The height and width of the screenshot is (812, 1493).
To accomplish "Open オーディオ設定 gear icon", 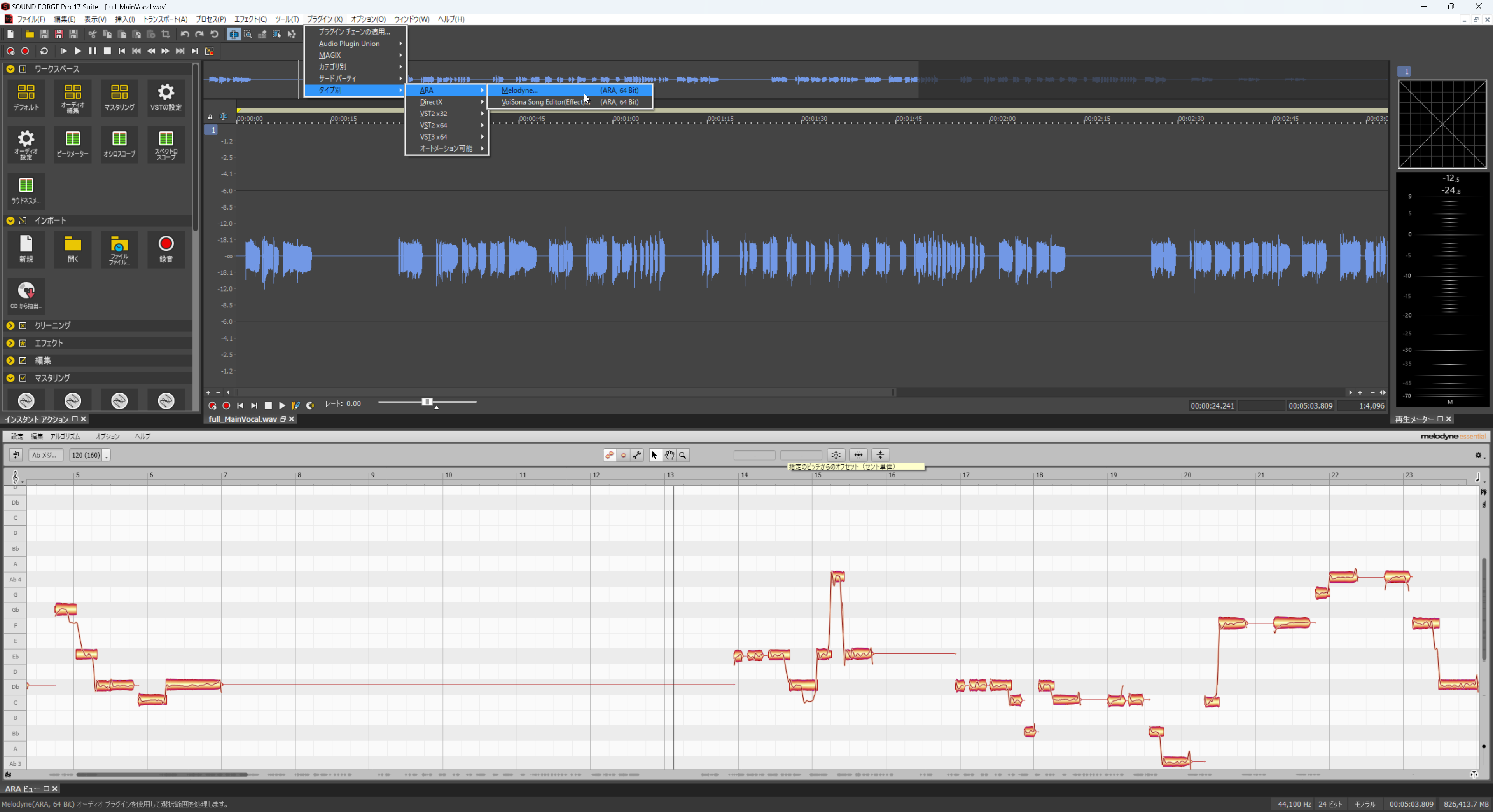I will click(x=26, y=144).
